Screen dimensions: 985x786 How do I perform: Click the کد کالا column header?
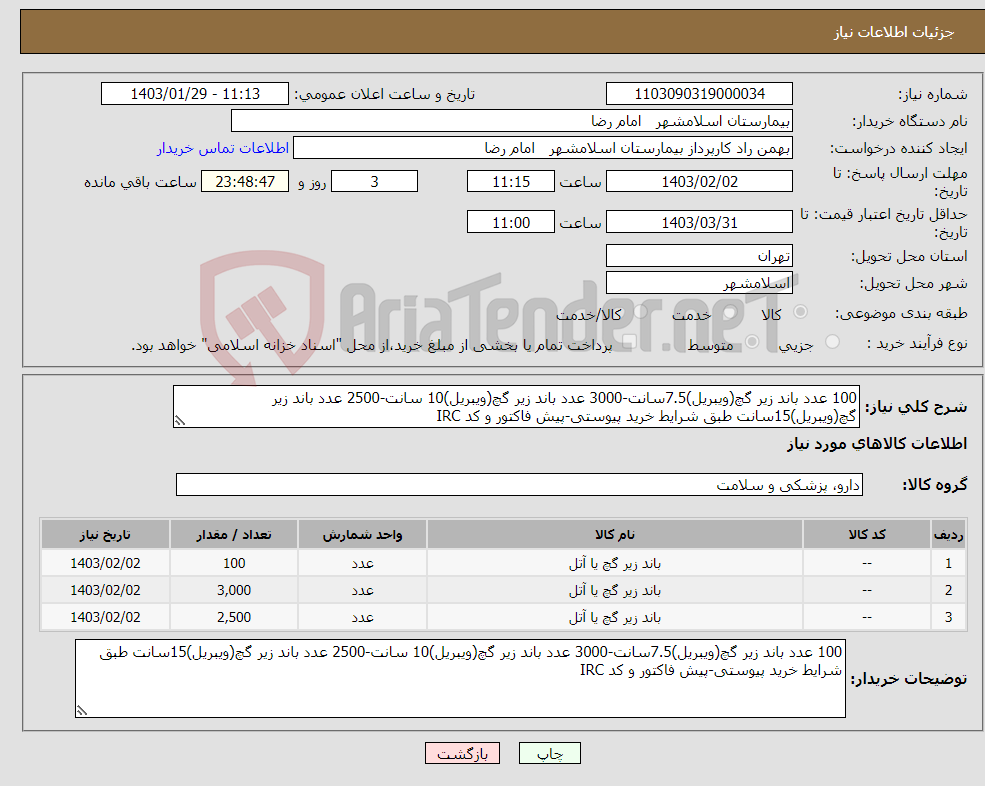click(867, 534)
